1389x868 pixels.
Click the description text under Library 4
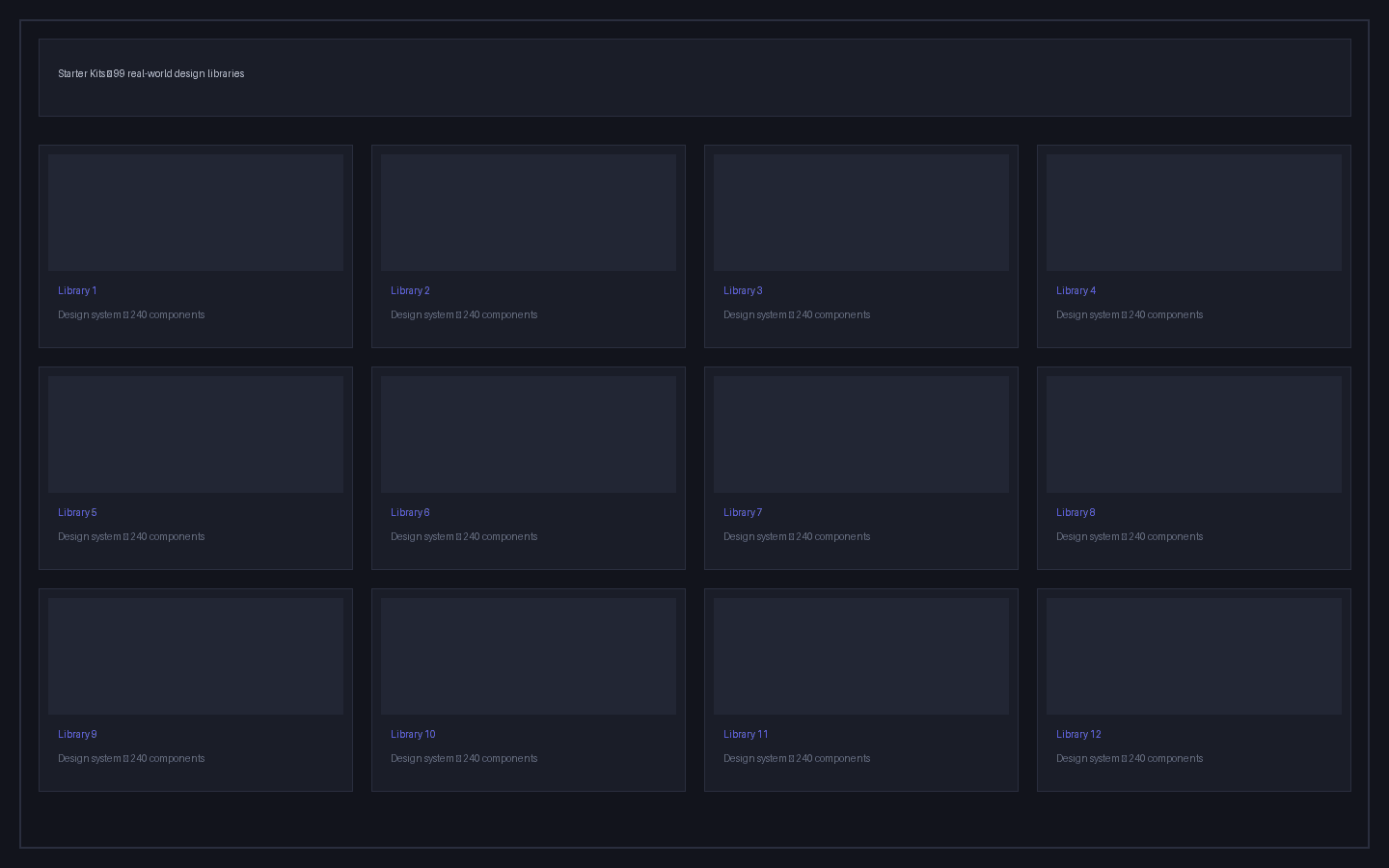point(1130,314)
